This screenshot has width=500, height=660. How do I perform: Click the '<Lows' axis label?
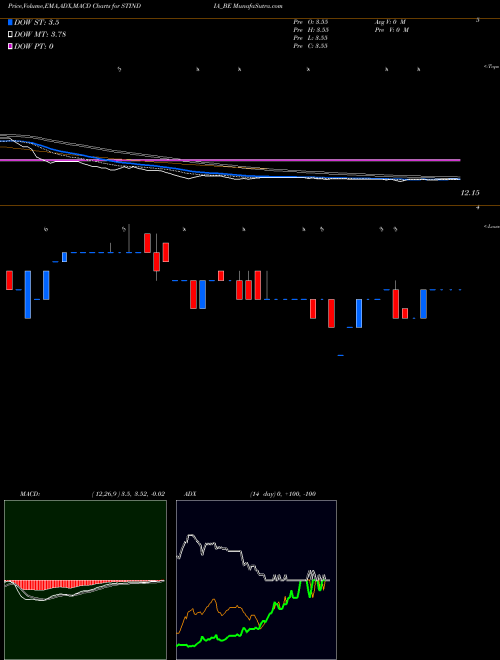(492, 226)
